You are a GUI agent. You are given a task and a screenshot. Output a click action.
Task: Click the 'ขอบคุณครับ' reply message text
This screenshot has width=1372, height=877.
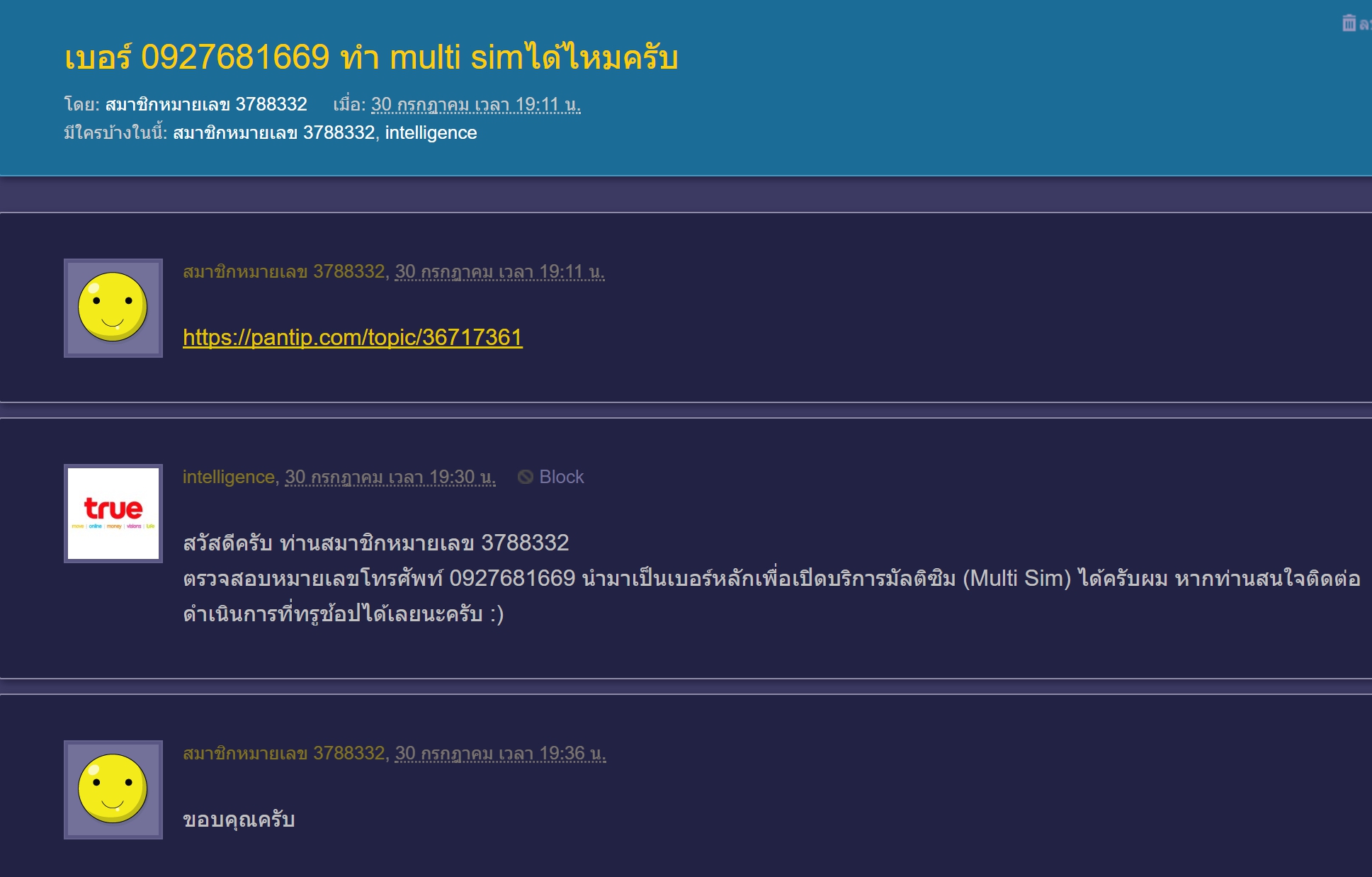tap(239, 820)
